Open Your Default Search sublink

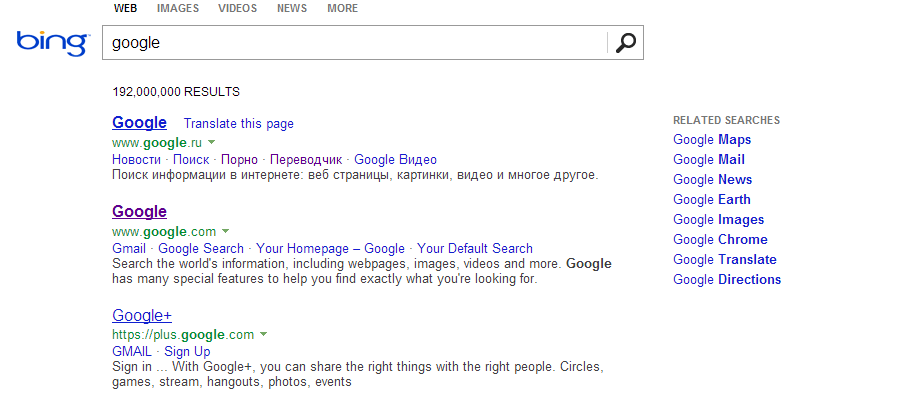[x=475, y=248]
